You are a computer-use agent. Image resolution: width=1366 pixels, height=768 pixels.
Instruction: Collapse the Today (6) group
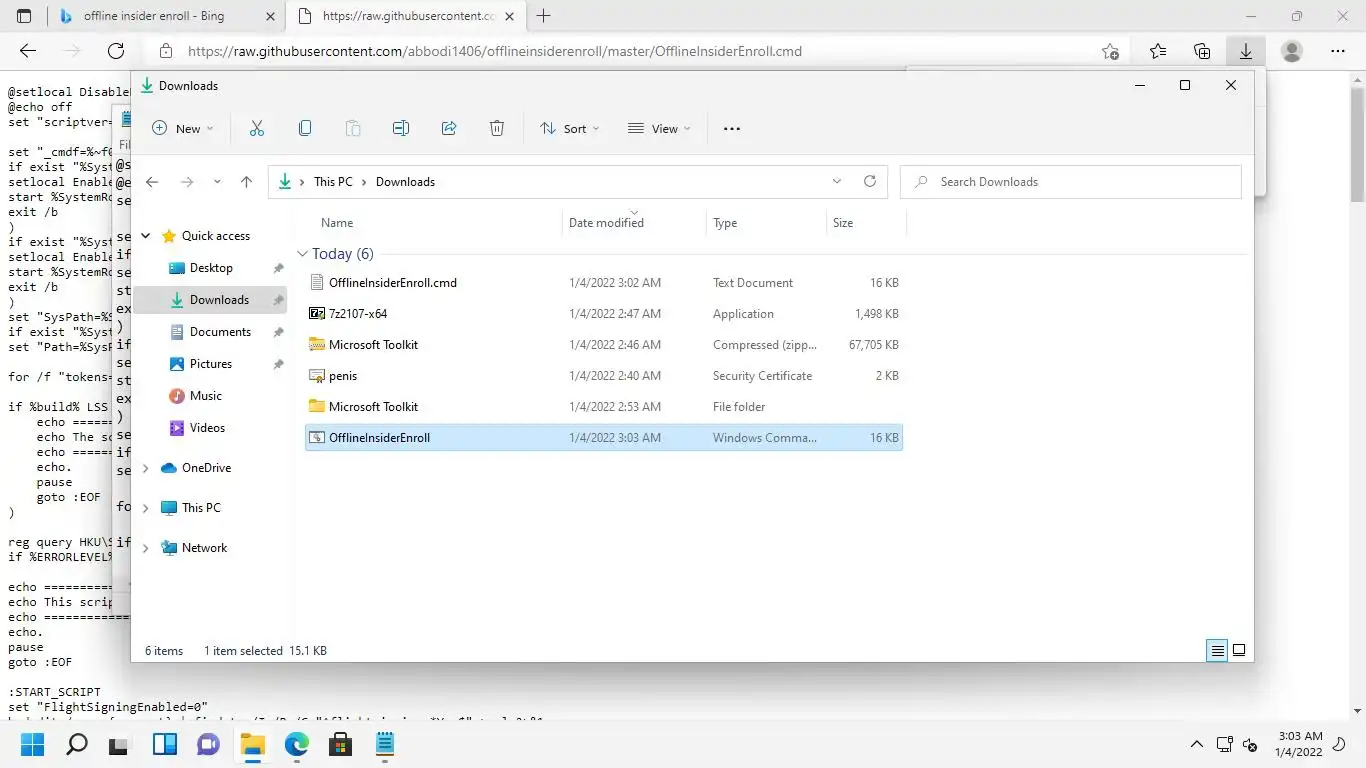pyautogui.click(x=303, y=254)
